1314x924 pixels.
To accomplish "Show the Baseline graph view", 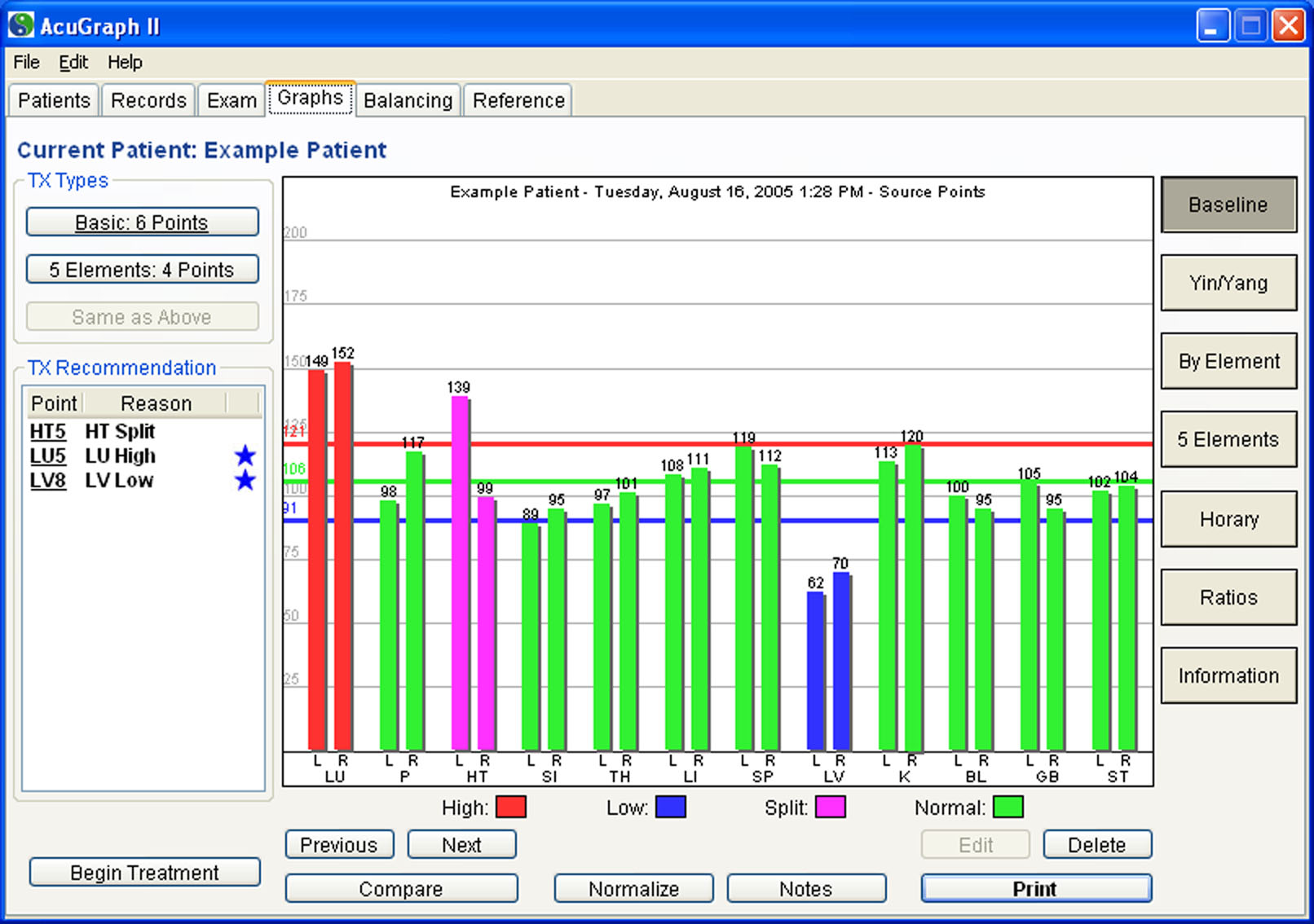I will 1228,205.
